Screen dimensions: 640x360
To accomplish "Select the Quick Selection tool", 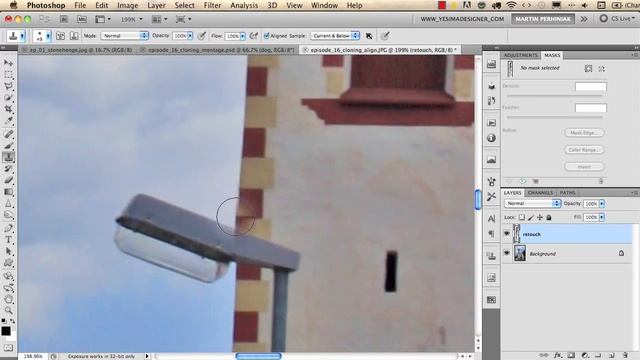I will tap(8, 98).
